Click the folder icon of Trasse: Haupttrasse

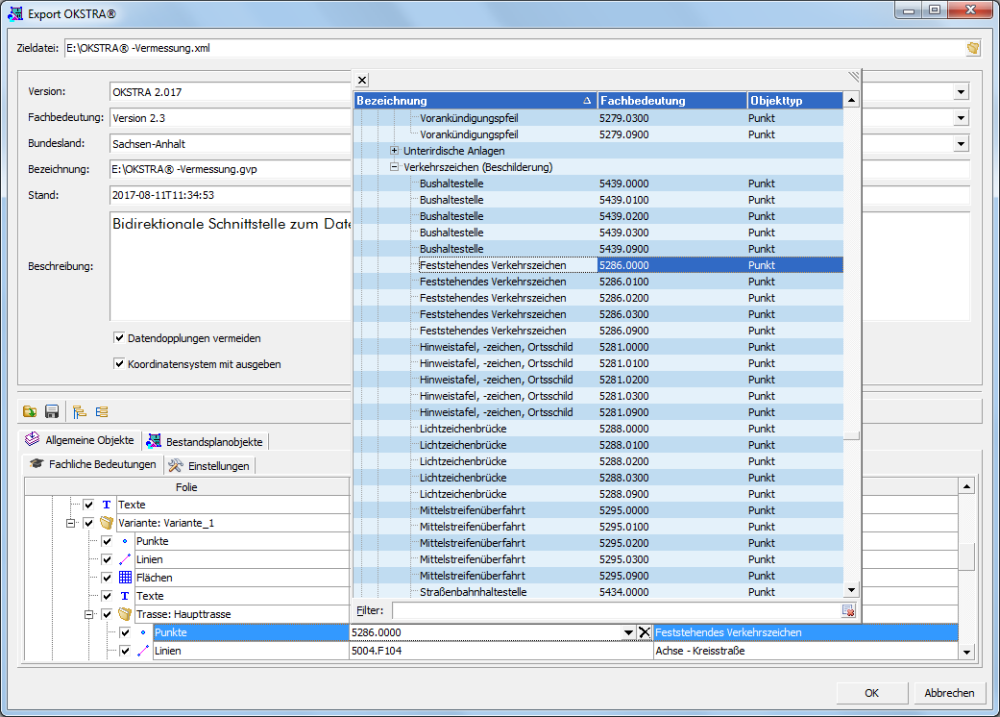pos(125,614)
